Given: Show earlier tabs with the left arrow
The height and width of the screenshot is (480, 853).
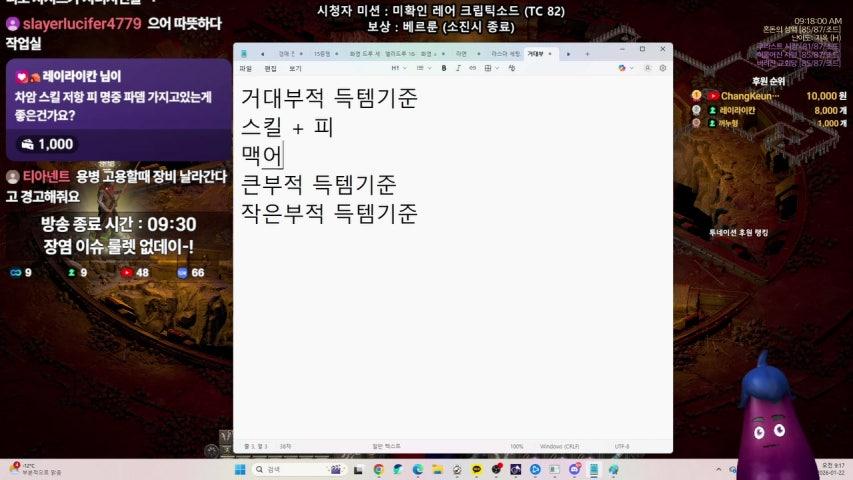Looking at the screenshot, I should (262, 54).
